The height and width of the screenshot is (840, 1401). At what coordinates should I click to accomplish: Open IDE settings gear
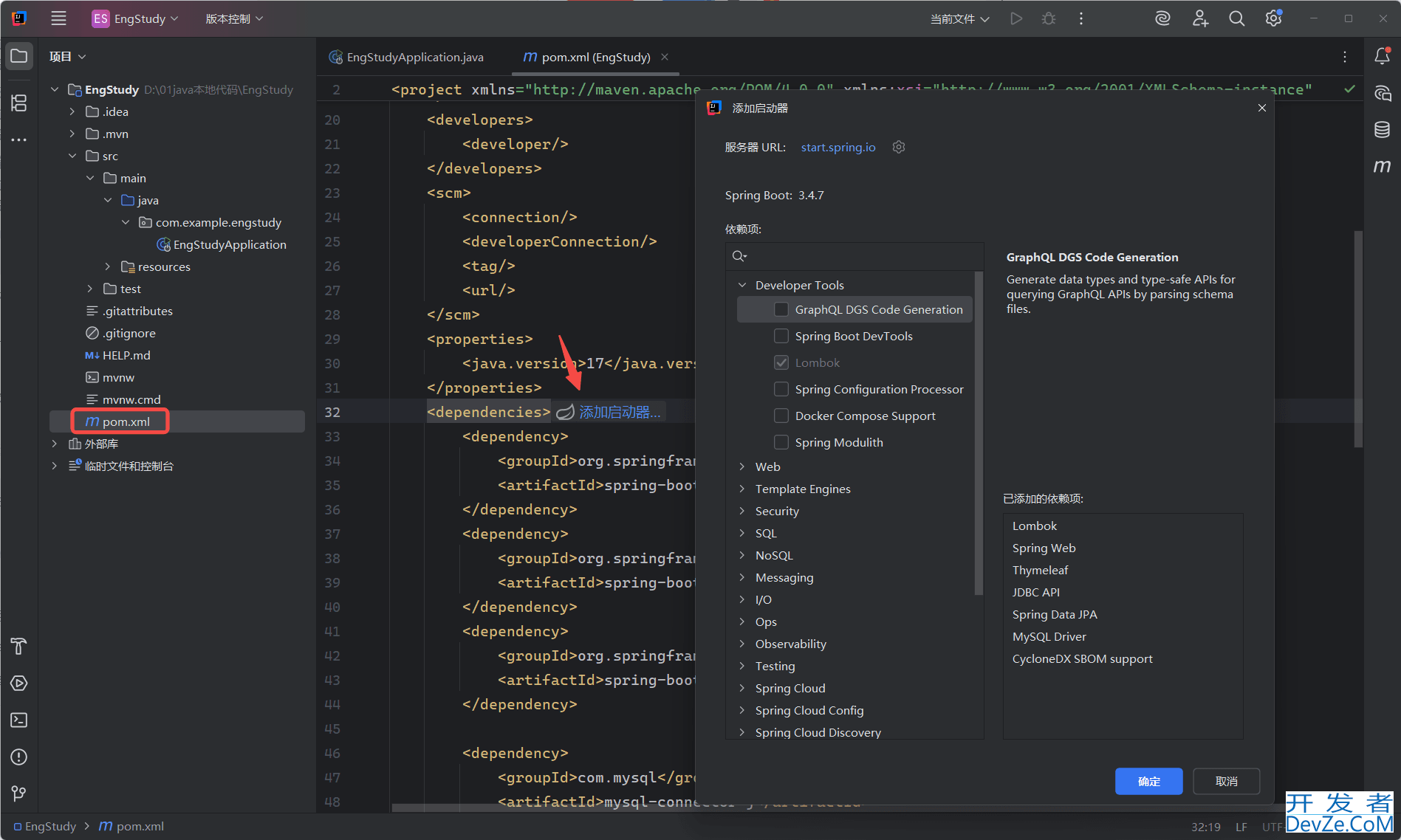point(1273,18)
